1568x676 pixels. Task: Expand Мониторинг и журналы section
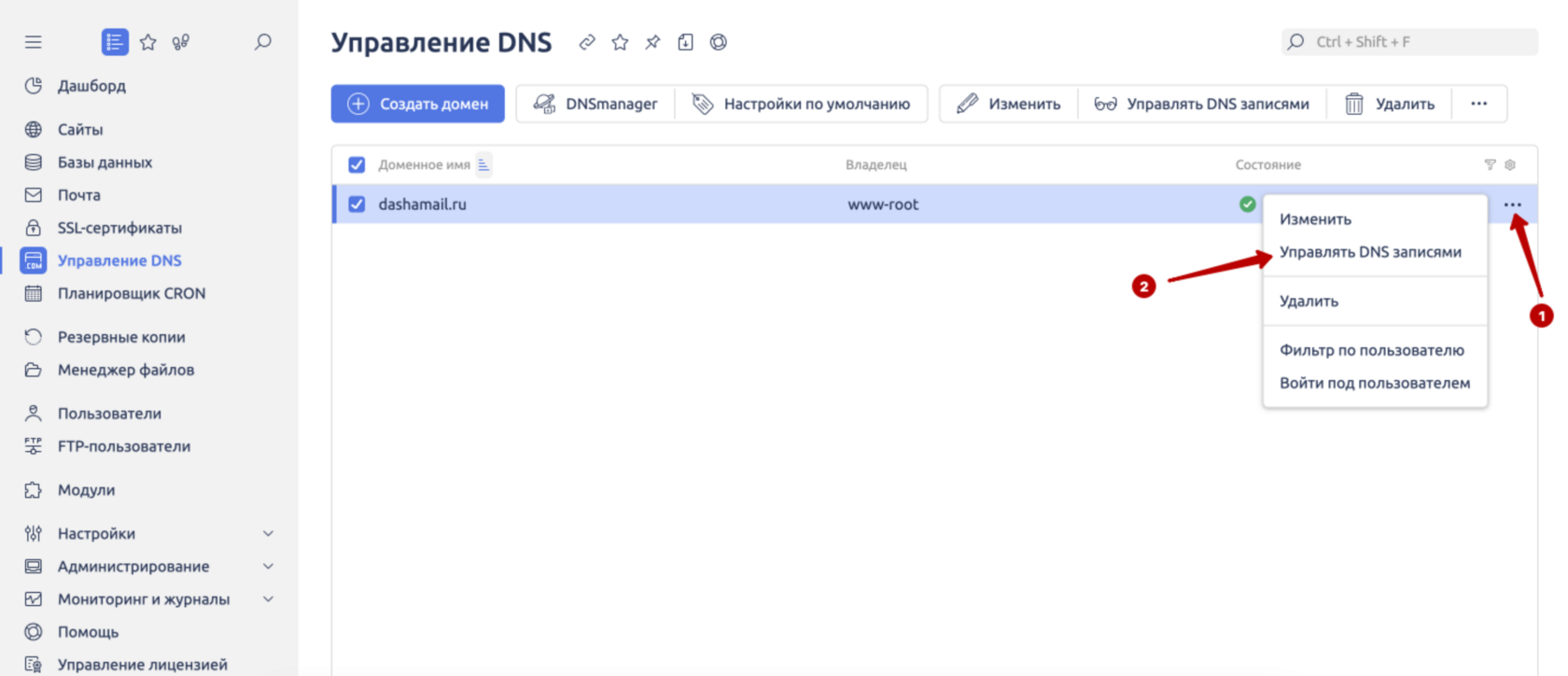pyautogui.click(x=268, y=599)
